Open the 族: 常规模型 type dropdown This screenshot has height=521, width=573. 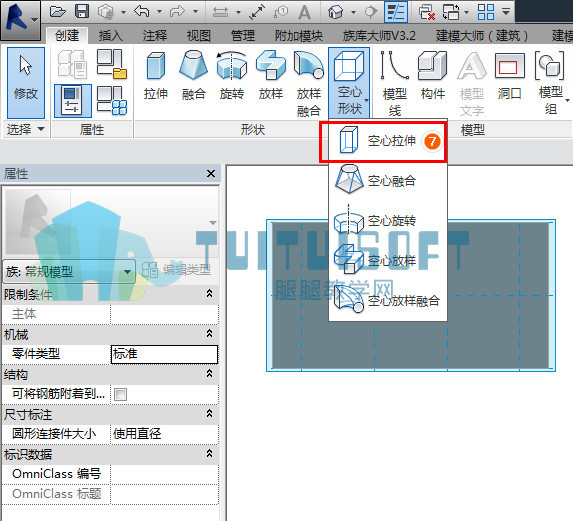click(69, 271)
